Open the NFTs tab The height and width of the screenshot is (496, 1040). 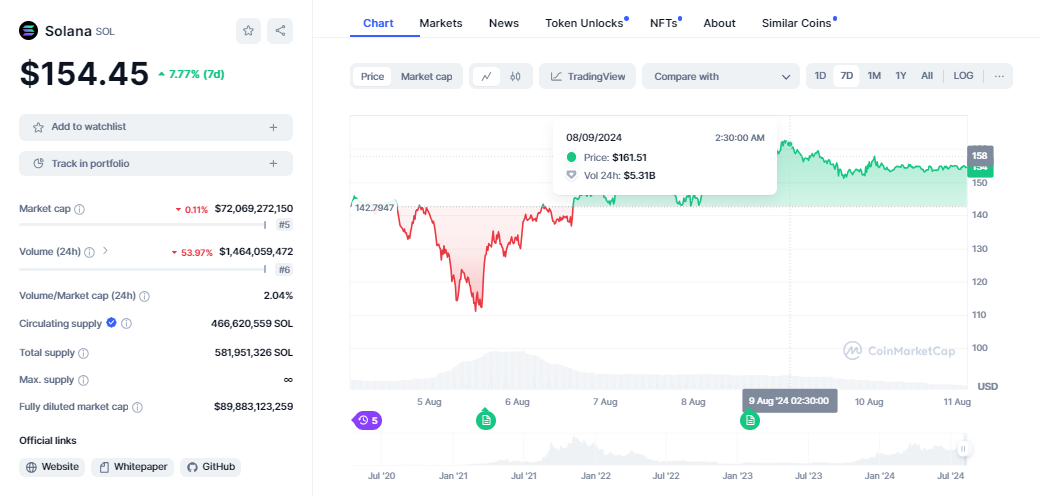coord(664,23)
